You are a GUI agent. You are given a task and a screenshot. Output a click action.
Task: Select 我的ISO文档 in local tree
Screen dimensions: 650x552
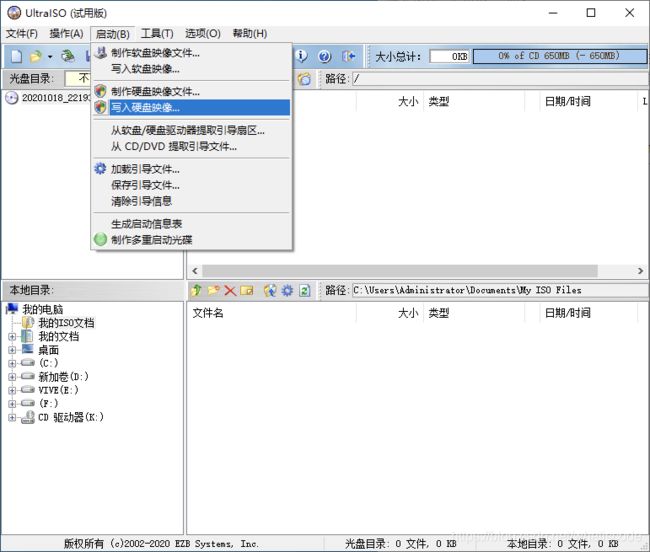pos(66,323)
